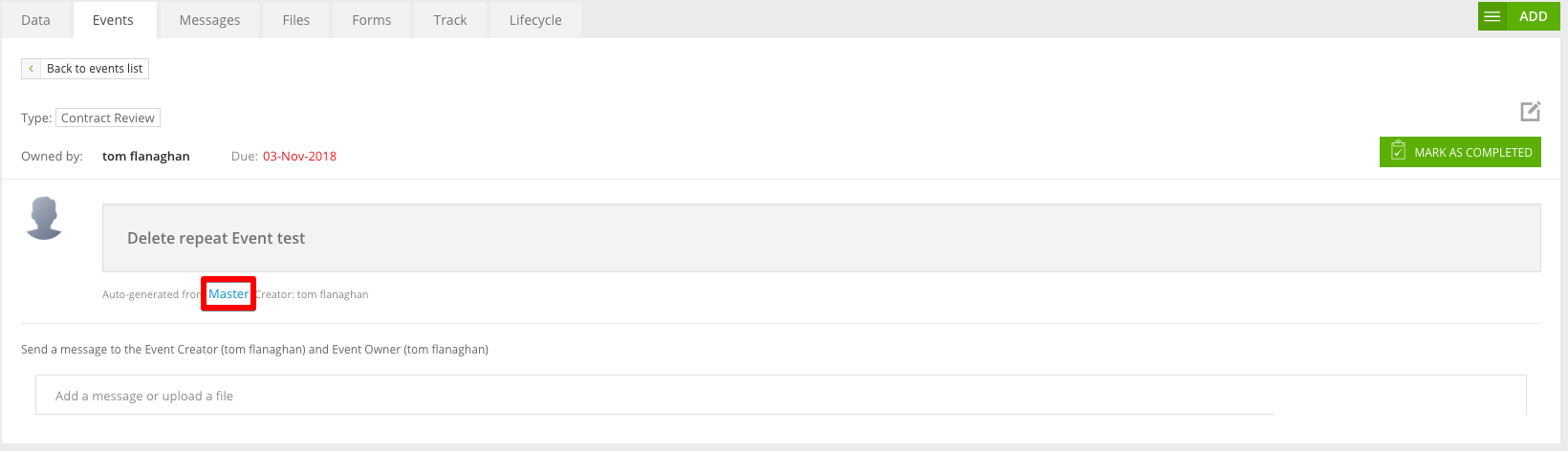This screenshot has height=451, width=1568.
Task: Switch to the Track tab
Action: click(450, 20)
